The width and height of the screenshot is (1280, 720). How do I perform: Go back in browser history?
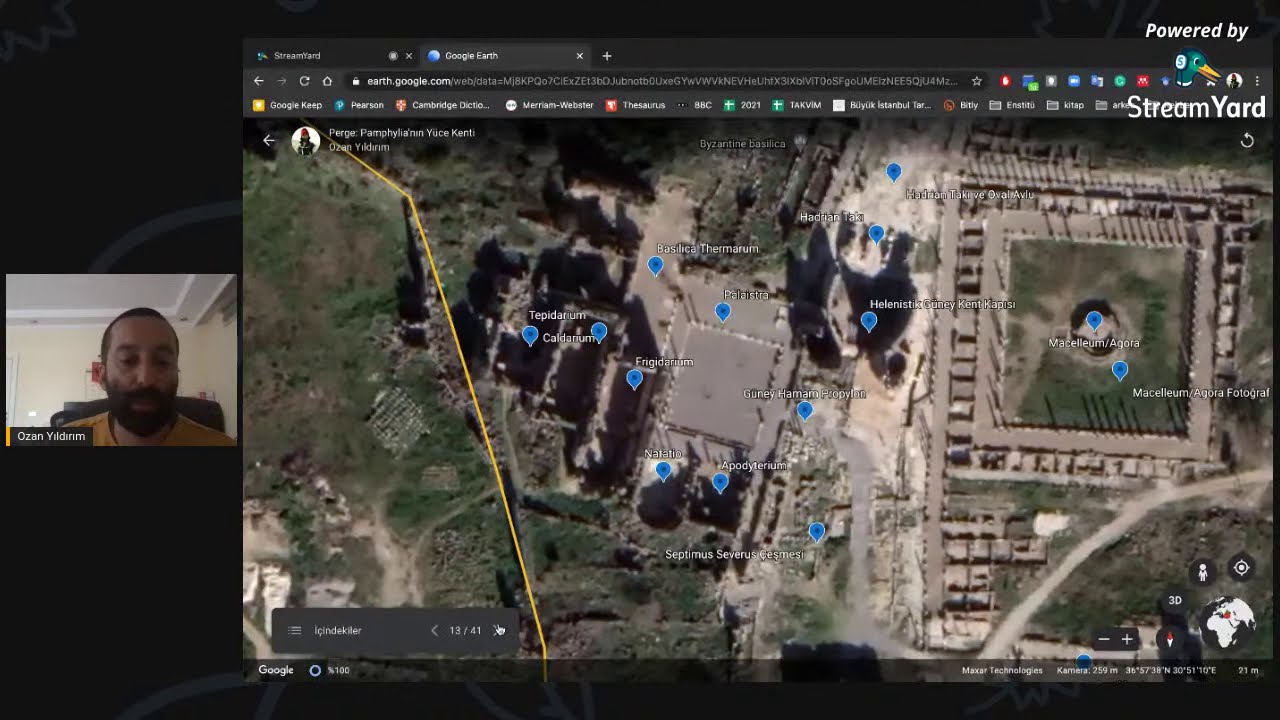(x=259, y=81)
